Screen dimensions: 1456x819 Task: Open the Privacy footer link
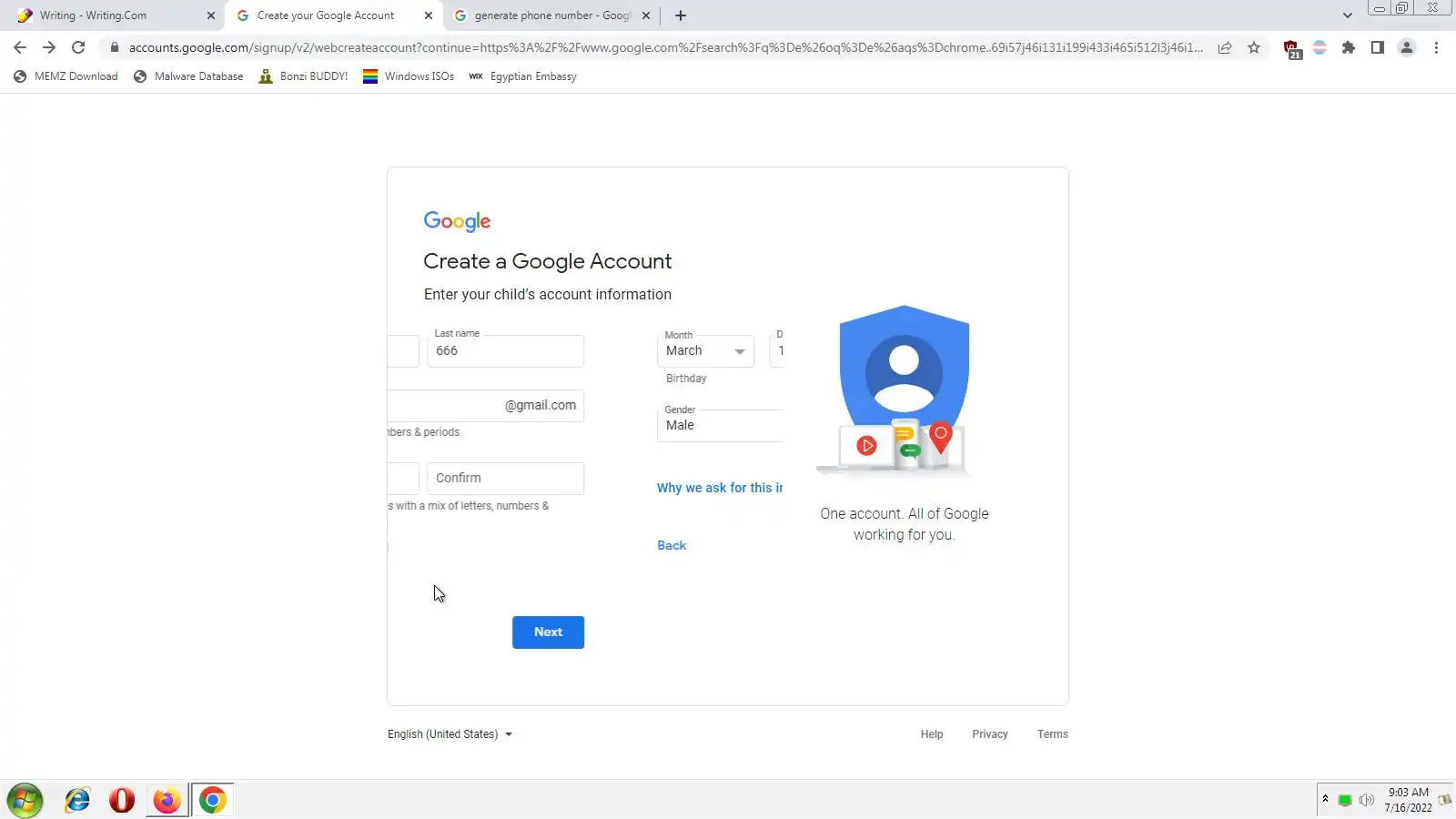[990, 734]
